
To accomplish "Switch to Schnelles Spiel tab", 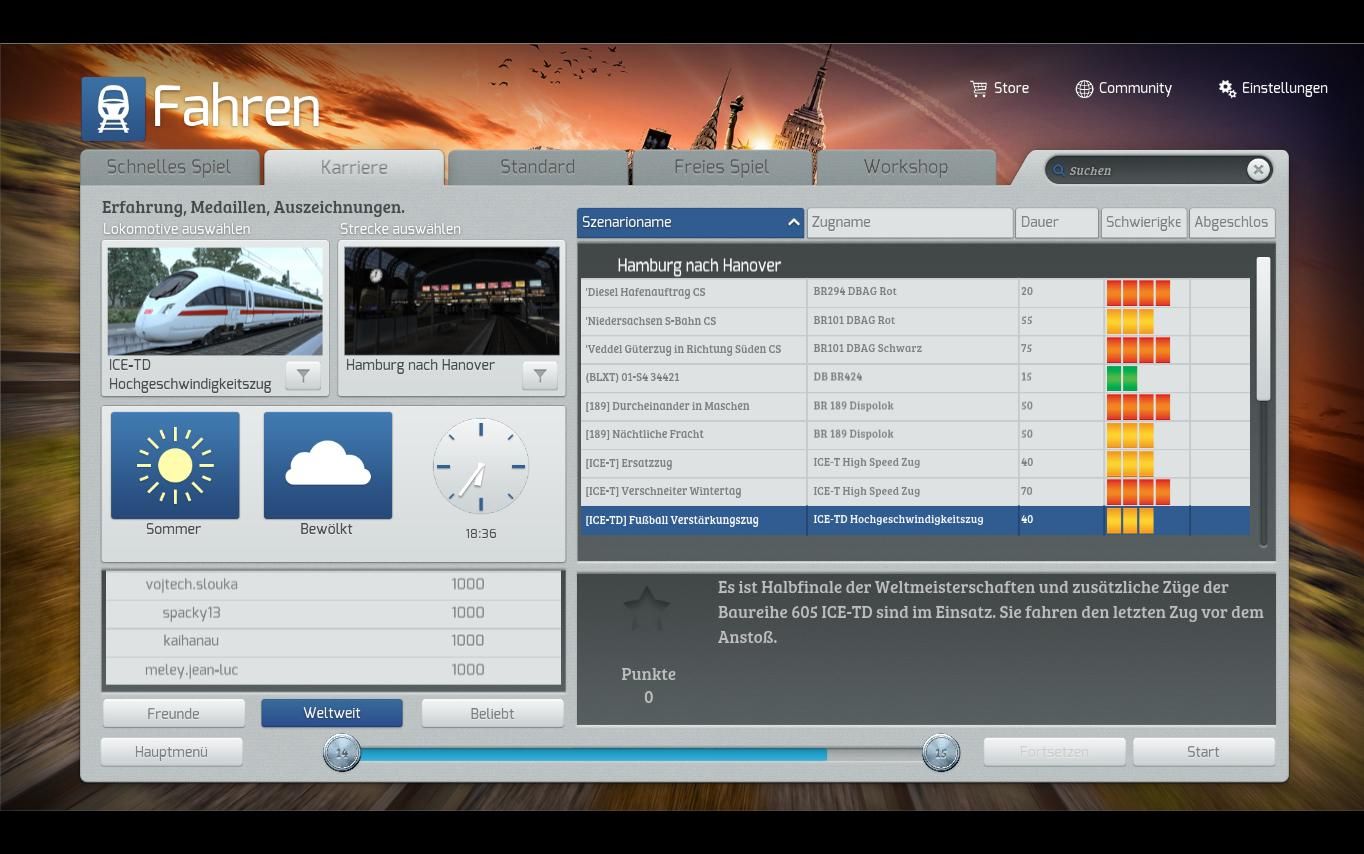I will [x=169, y=168].
